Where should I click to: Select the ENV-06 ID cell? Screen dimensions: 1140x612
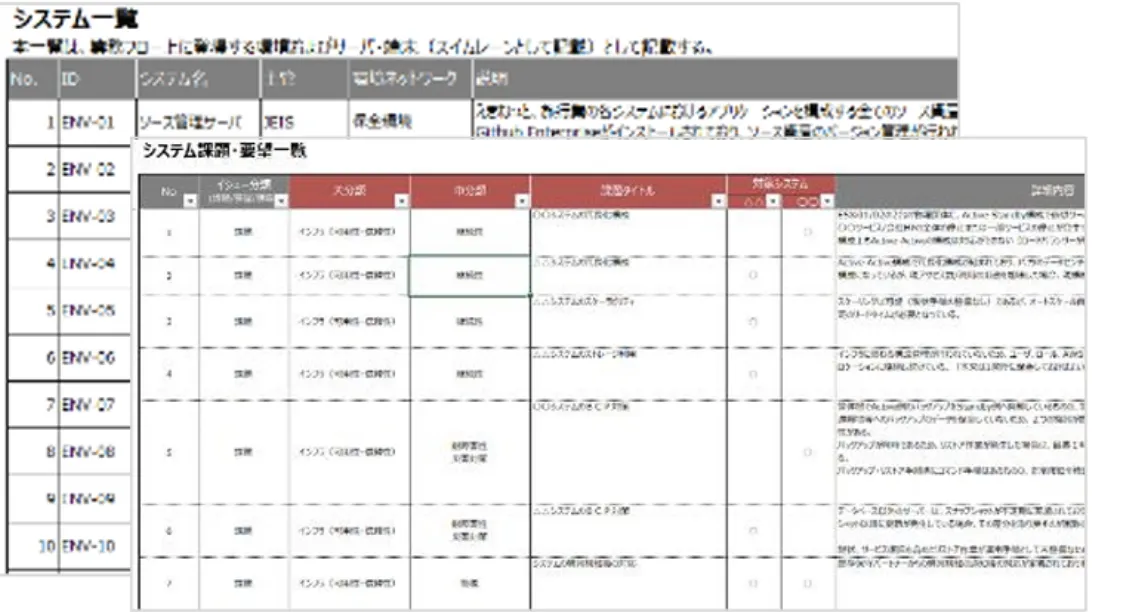(x=95, y=358)
